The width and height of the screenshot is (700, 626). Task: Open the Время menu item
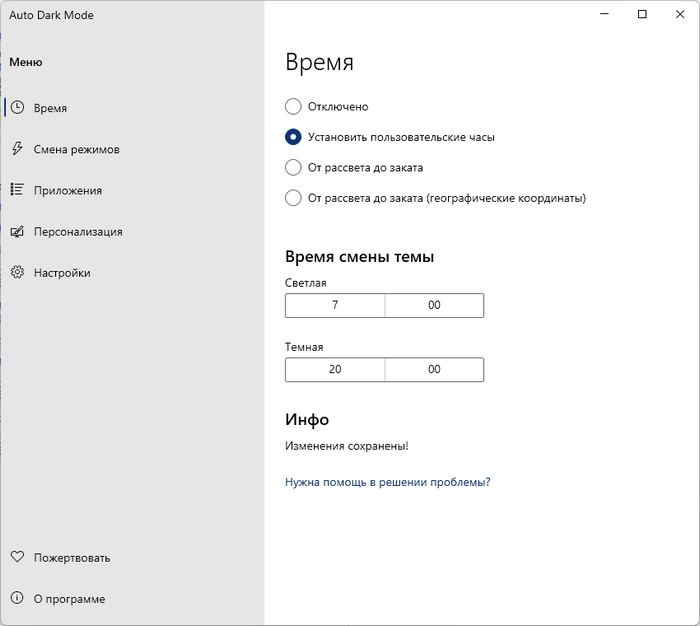point(133,108)
